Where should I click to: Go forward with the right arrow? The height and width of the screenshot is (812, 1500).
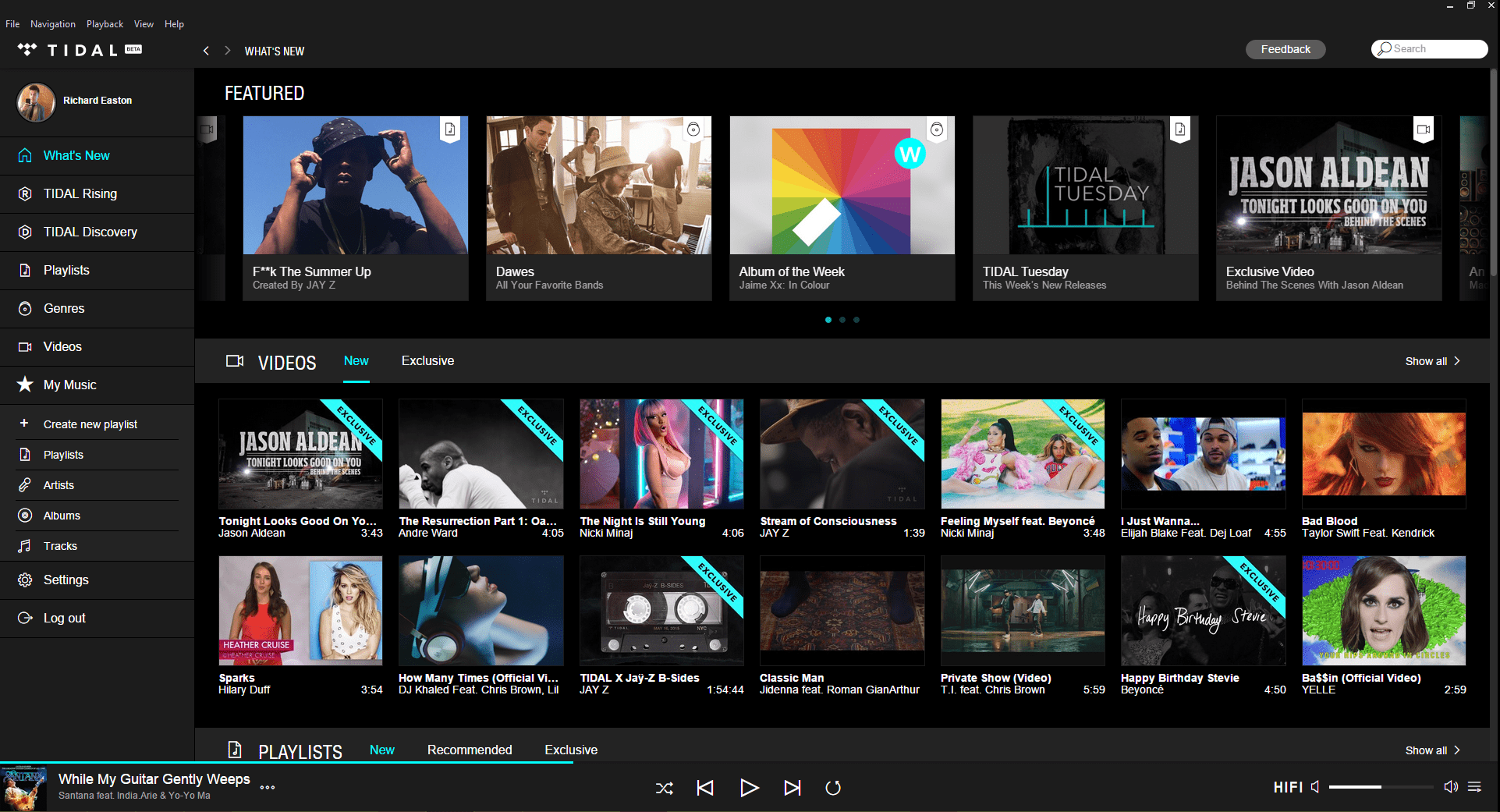coord(227,51)
